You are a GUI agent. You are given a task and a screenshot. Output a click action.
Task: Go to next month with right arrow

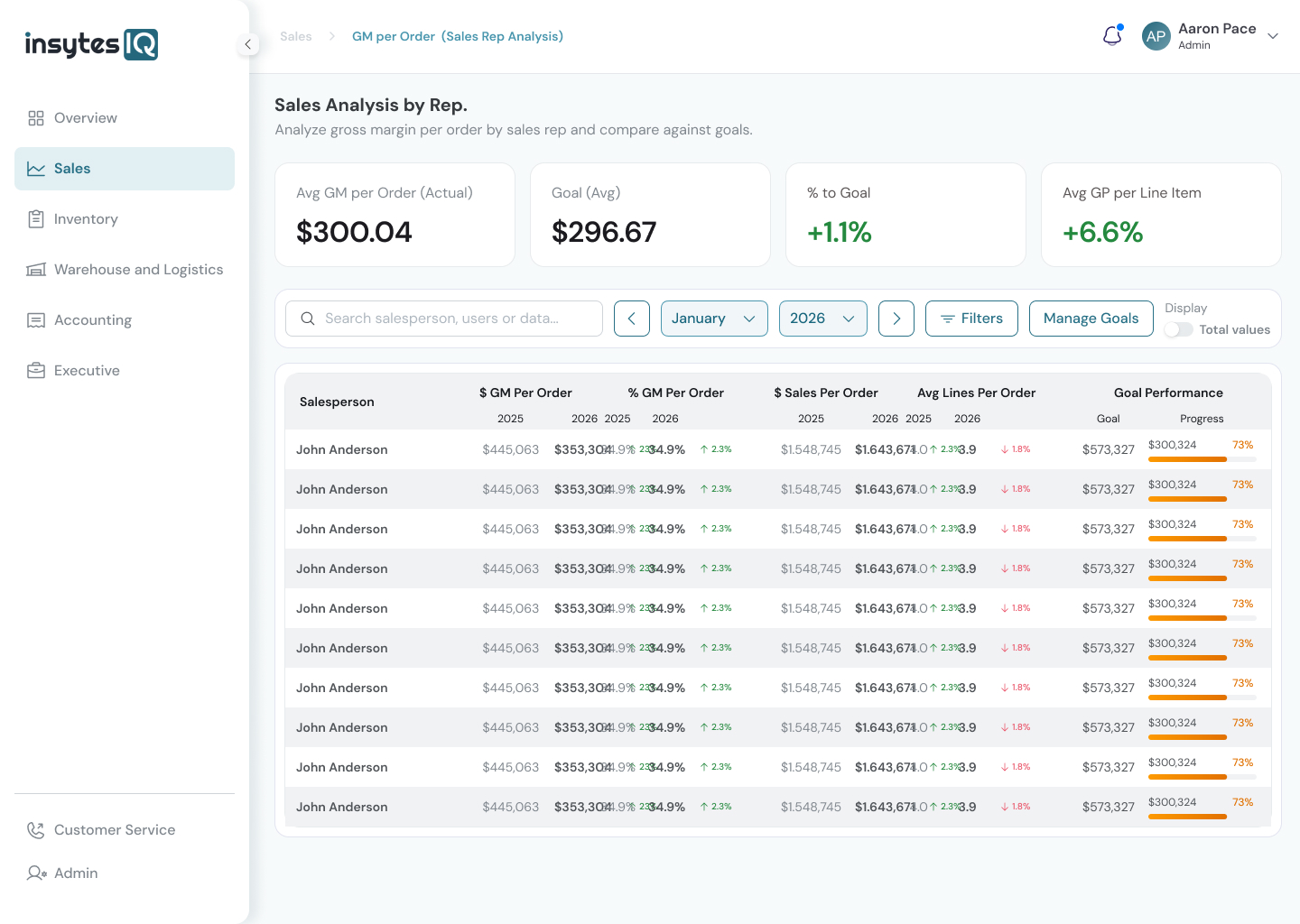tap(896, 319)
